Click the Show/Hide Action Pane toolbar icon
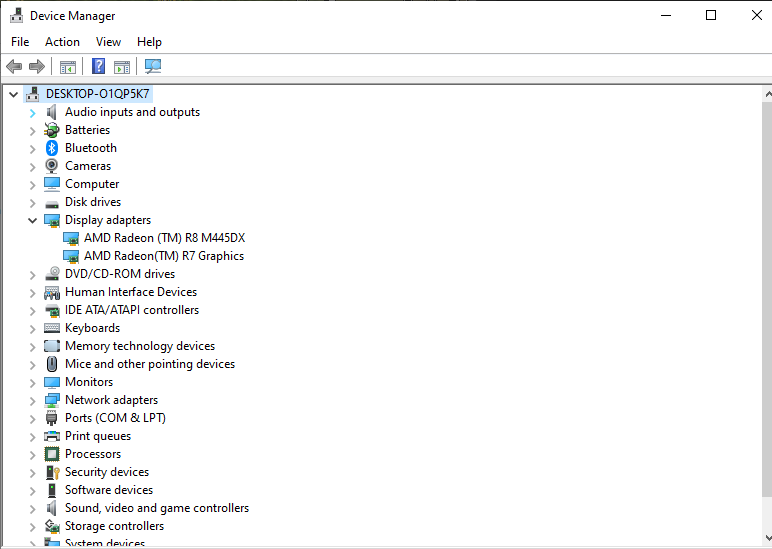 pos(122,66)
